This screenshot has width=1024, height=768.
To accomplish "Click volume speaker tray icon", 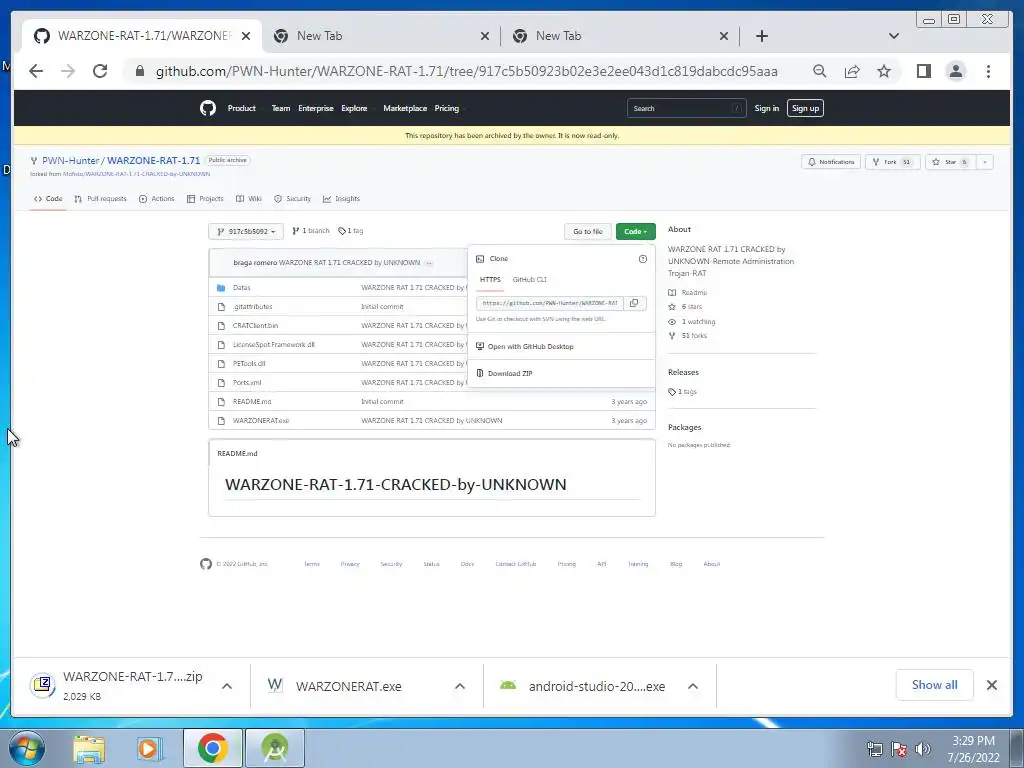I will tap(922, 749).
